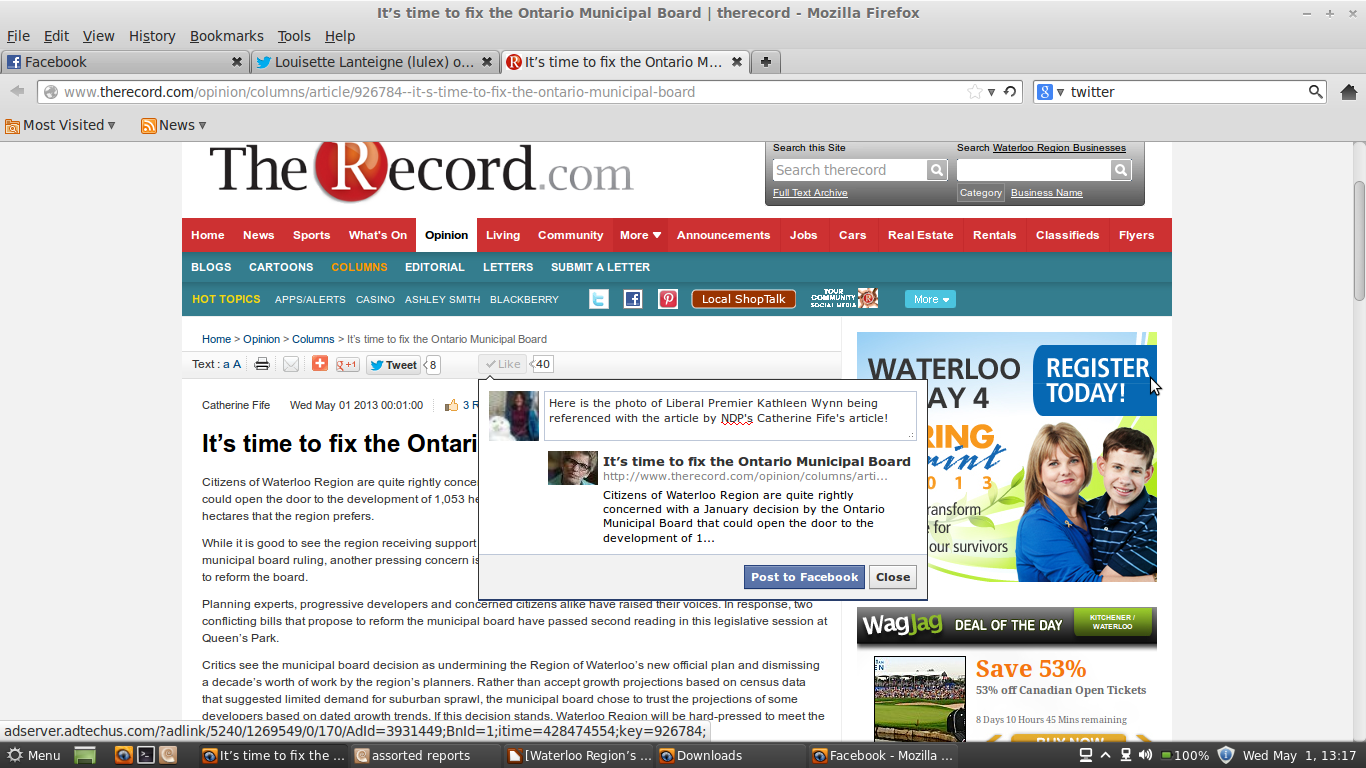The width and height of the screenshot is (1366, 768).
Task: Click the email article icon
Action: [x=291, y=364]
